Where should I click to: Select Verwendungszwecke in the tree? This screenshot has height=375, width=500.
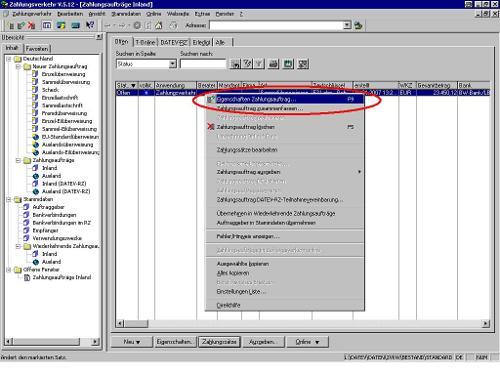click(x=57, y=238)
